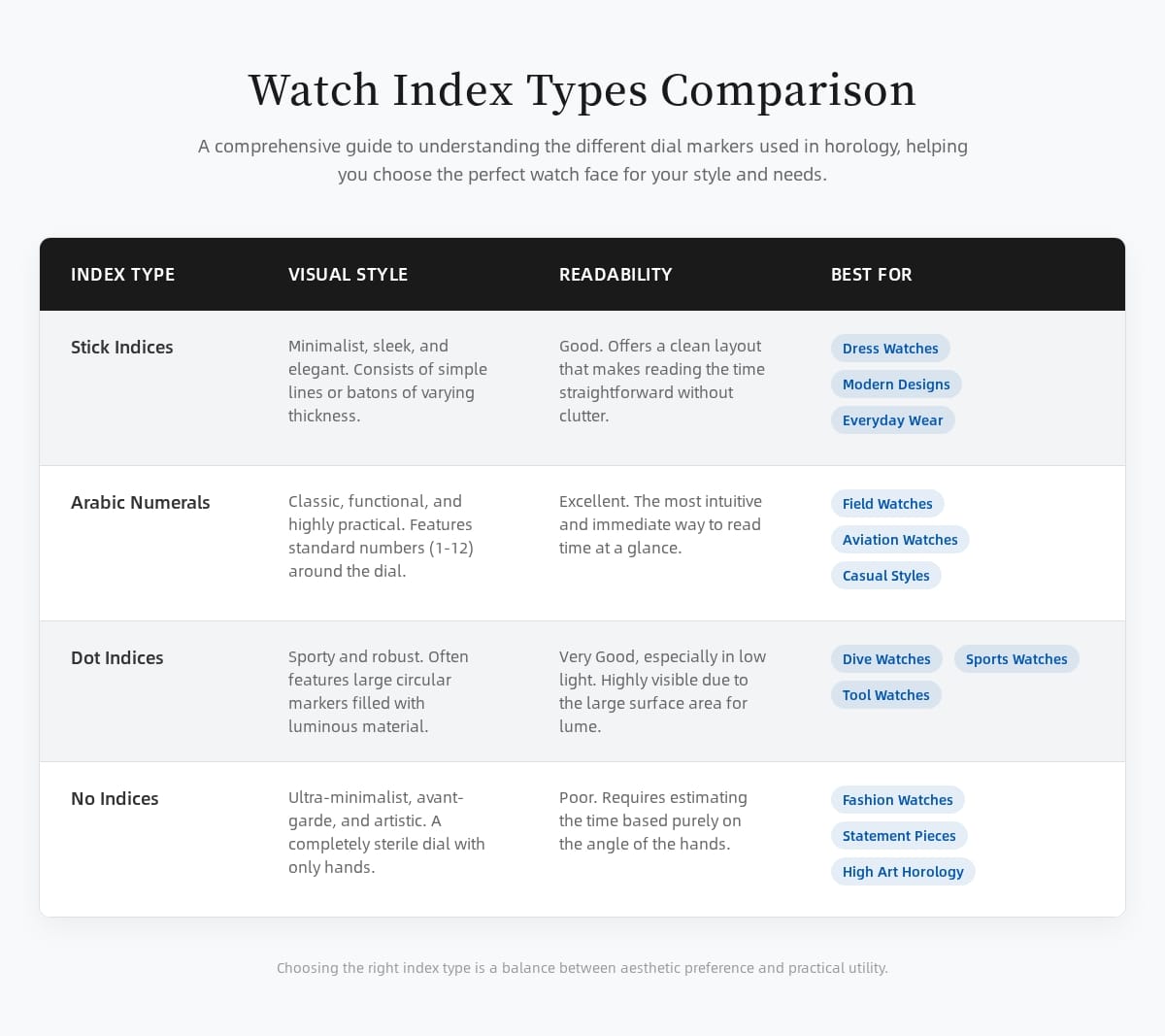
Task: Click the Best For column header
Action: click(x=872, y=275)
